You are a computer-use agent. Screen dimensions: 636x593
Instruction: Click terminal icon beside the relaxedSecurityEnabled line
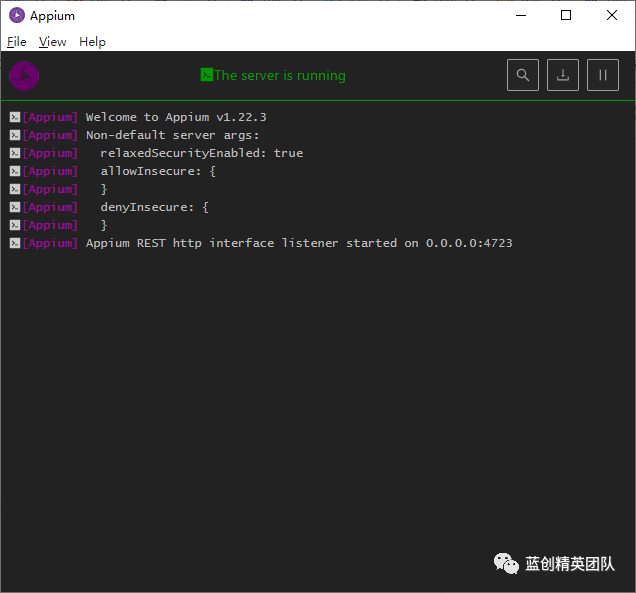tap(15, 153)
